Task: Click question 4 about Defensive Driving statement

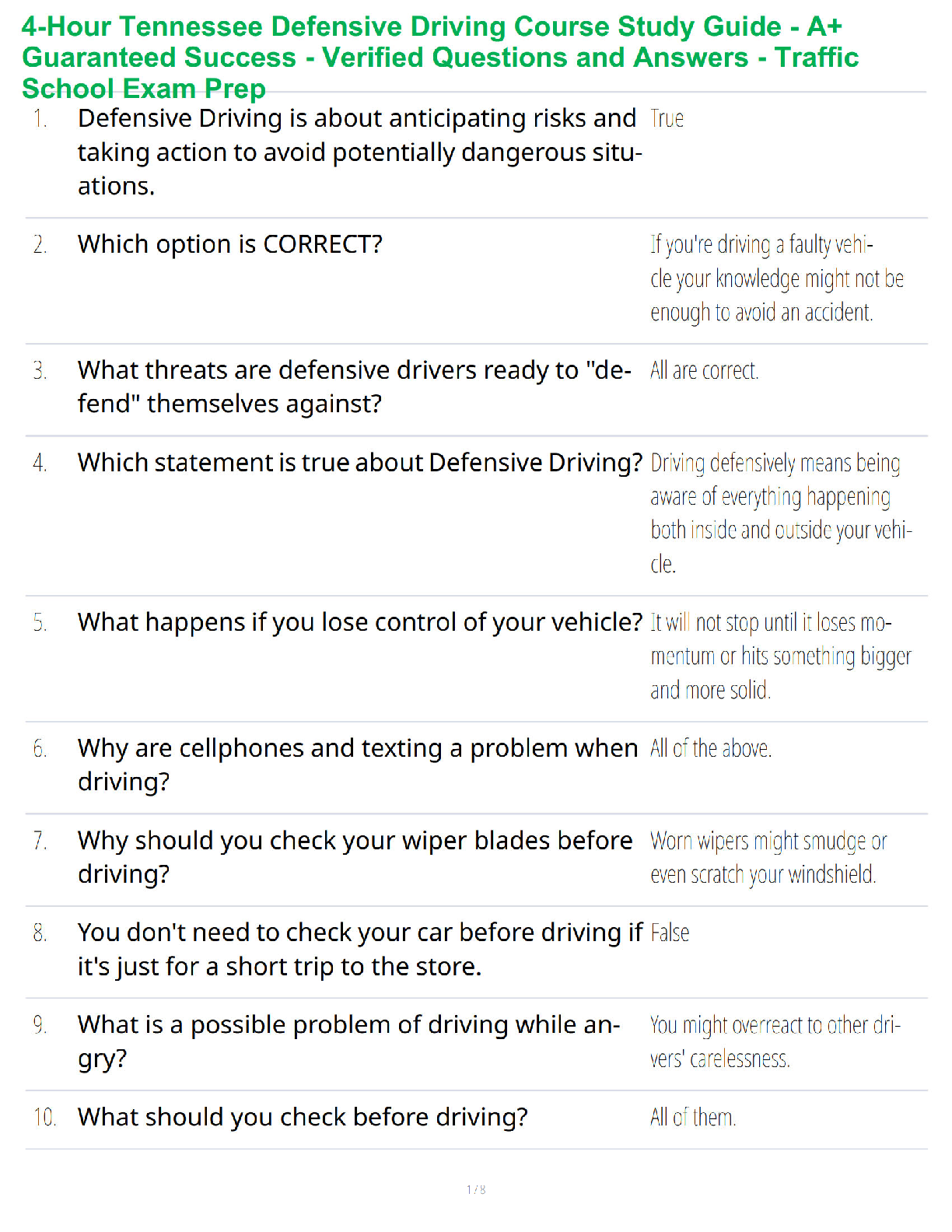Action: coord(359,463)
